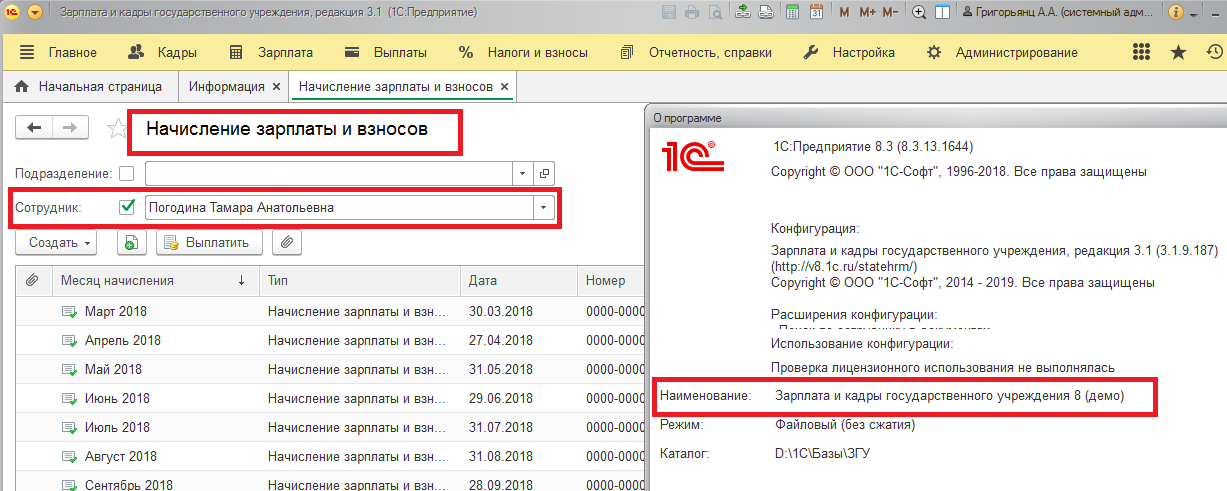Click the back navigation arrow

(34, 128)
